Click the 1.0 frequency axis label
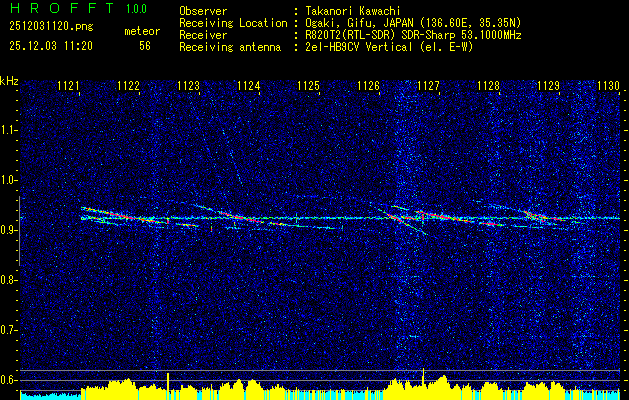629x400 pixels. pyautogui.click(x=7, y=181)
